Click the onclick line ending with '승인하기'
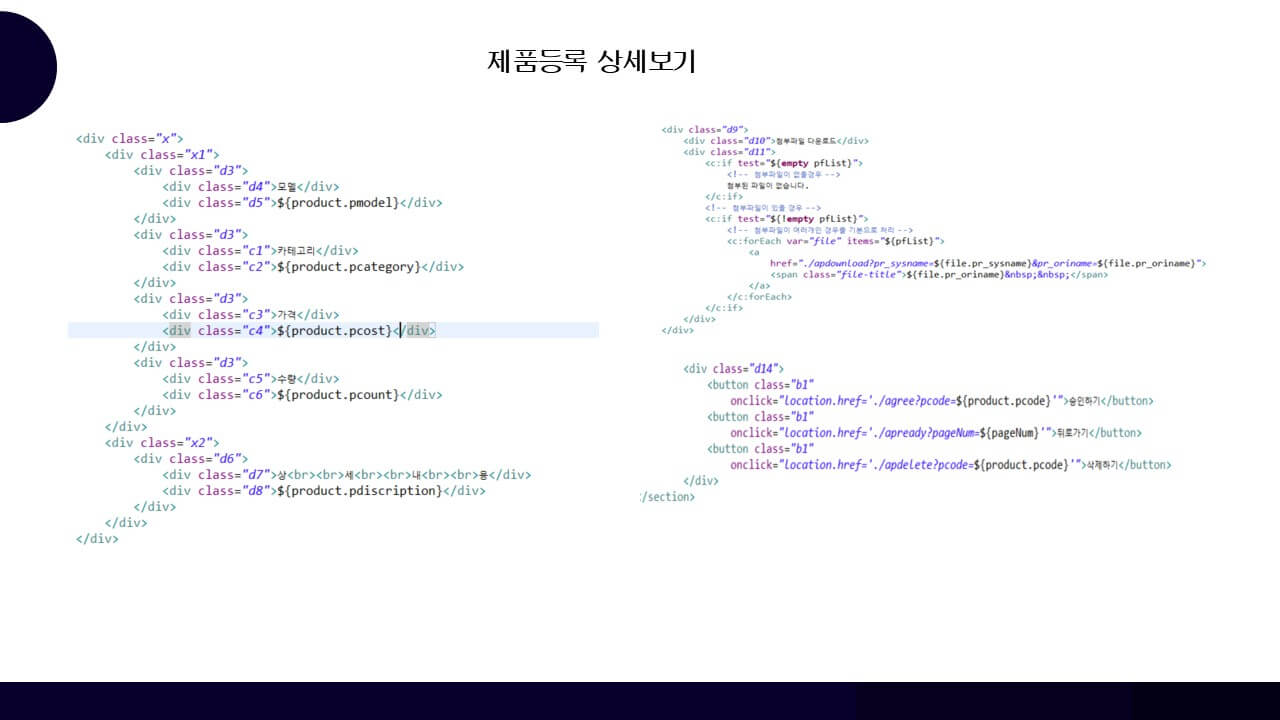 click(x=942, y=401)
